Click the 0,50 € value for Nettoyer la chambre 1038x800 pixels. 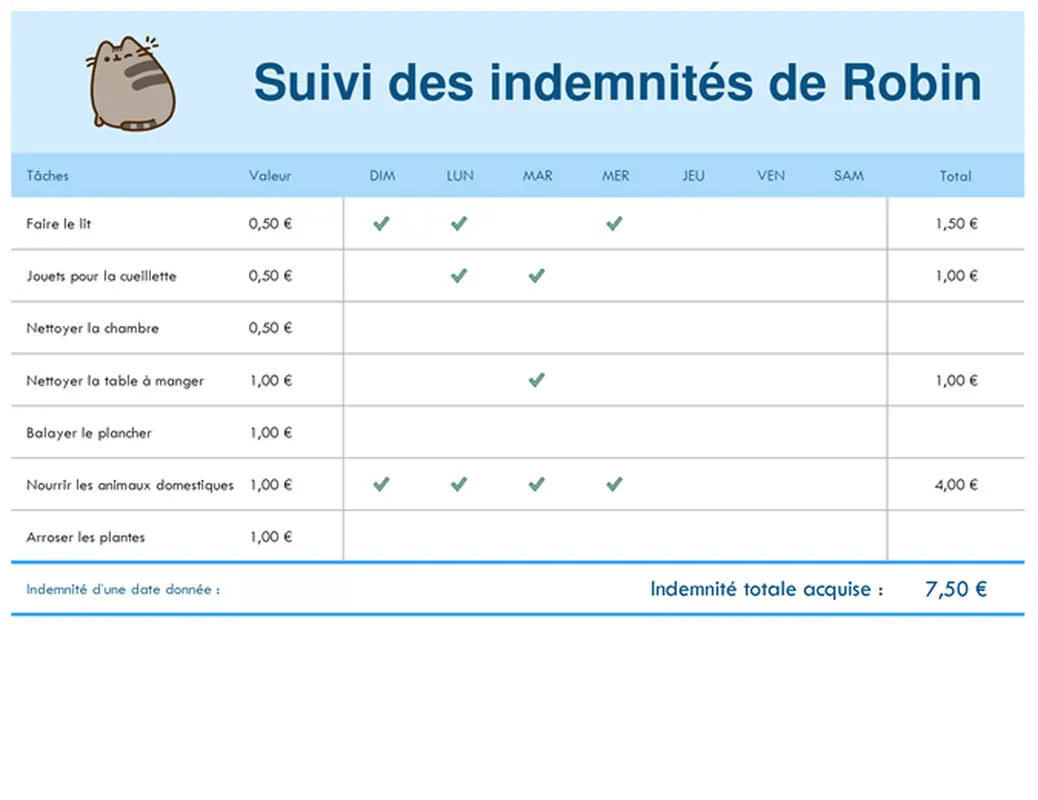pos(269,328)
